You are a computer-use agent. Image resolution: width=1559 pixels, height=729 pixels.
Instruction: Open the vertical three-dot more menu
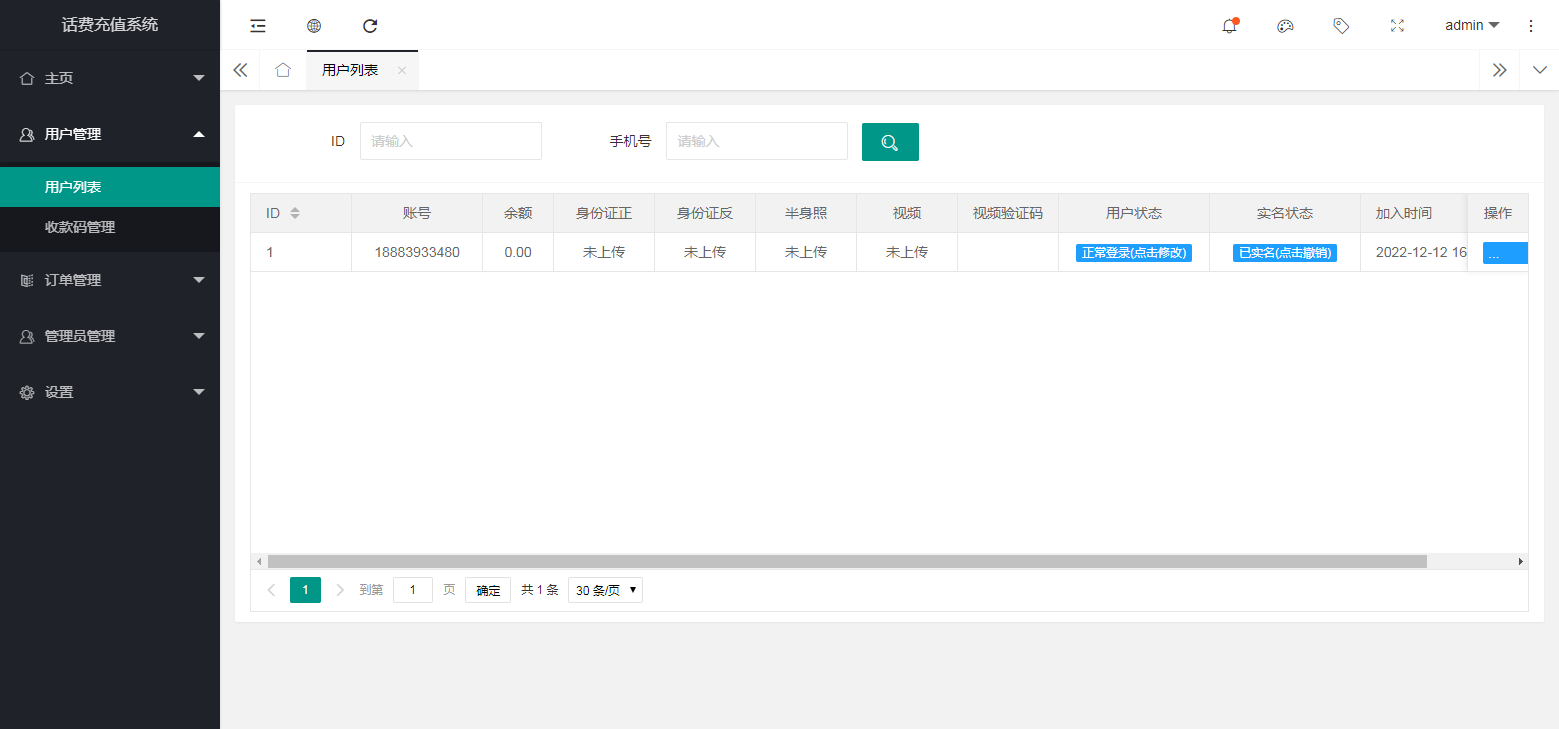[1530, 26]
